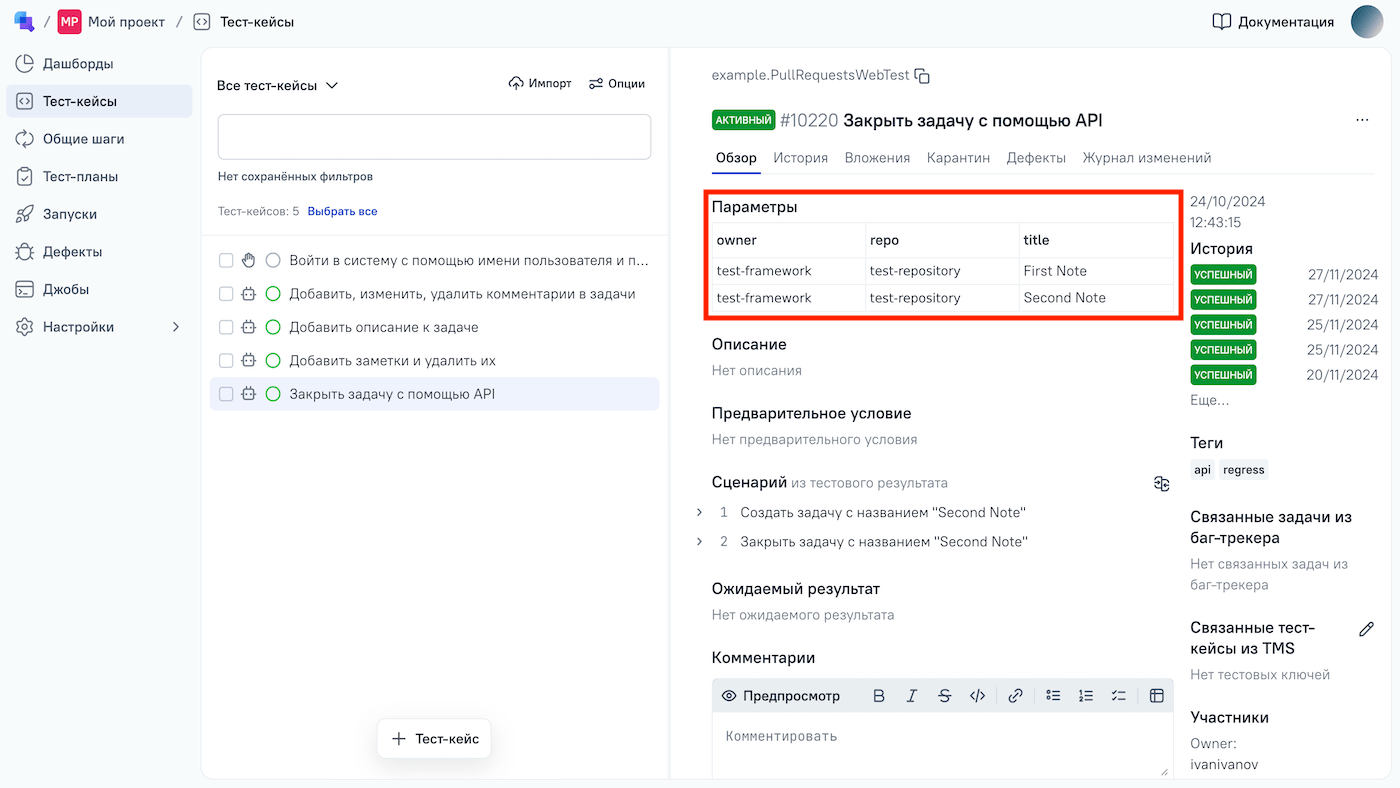Open the Запуски section in sidebar
The width and height of the screenshot is (1400, 788).
coord(69,214)
